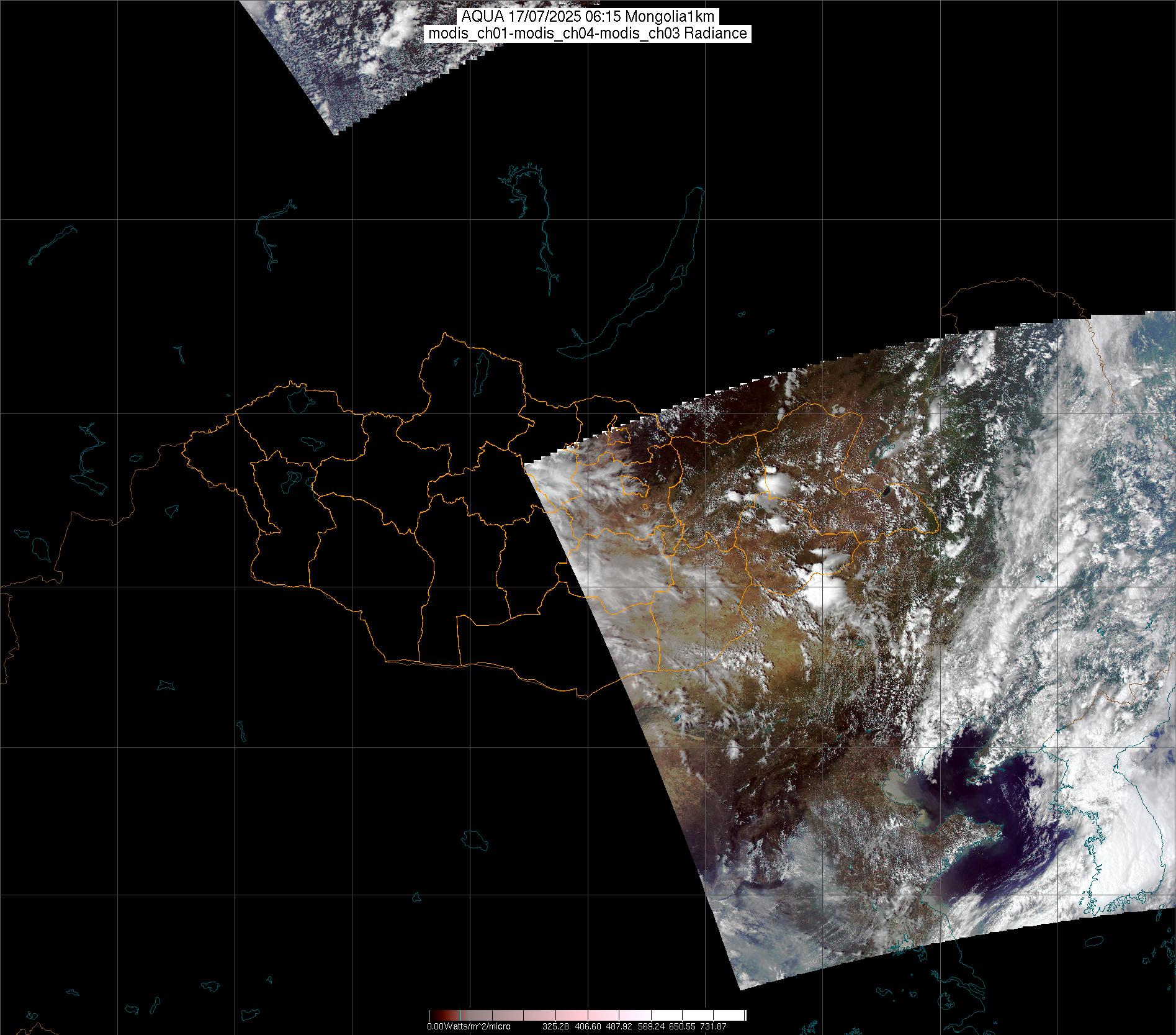This screenshot has width=1176, height=1035.
Task: Select the satellite swath fragment at top left
Action: [348, 56]
